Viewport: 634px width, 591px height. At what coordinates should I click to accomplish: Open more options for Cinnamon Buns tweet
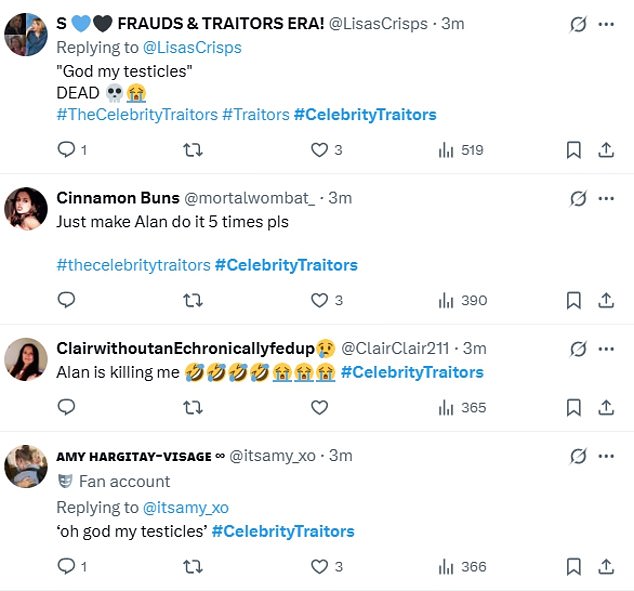coord(606,198)
